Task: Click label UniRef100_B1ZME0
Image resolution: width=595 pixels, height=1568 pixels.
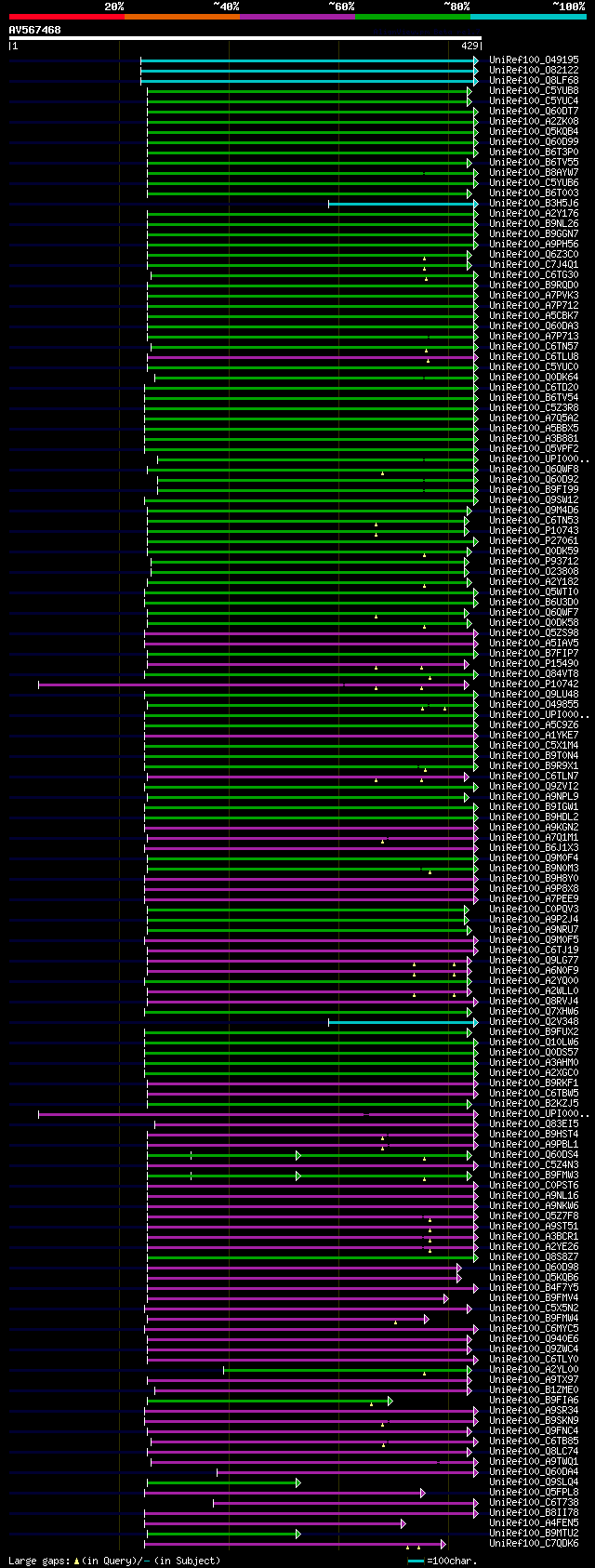Action: click(x=534, y=1389)
